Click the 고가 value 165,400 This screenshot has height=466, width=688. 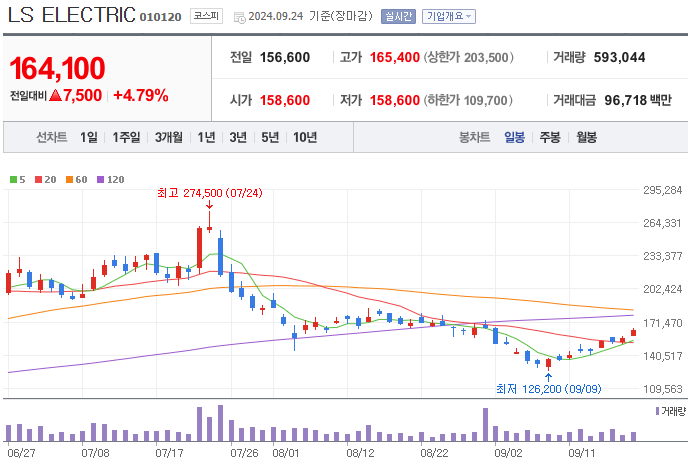click(x=394, y=57)
